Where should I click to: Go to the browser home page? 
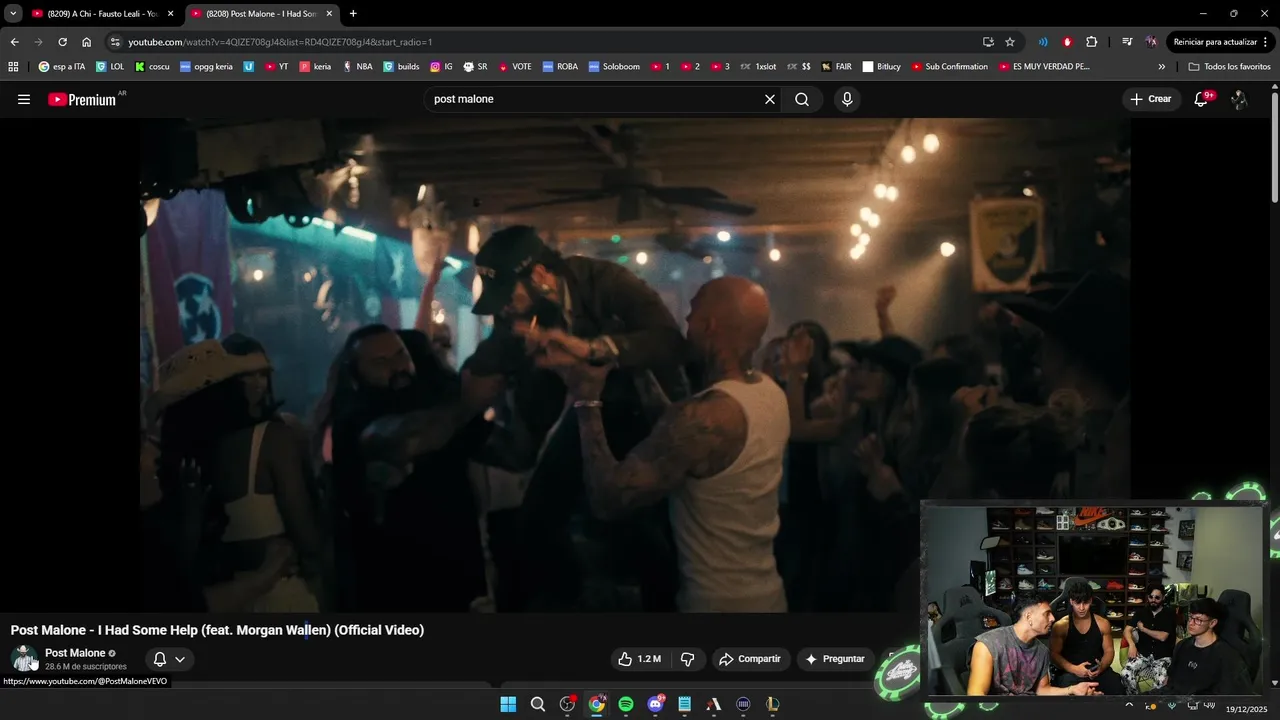tap(87, 42)
